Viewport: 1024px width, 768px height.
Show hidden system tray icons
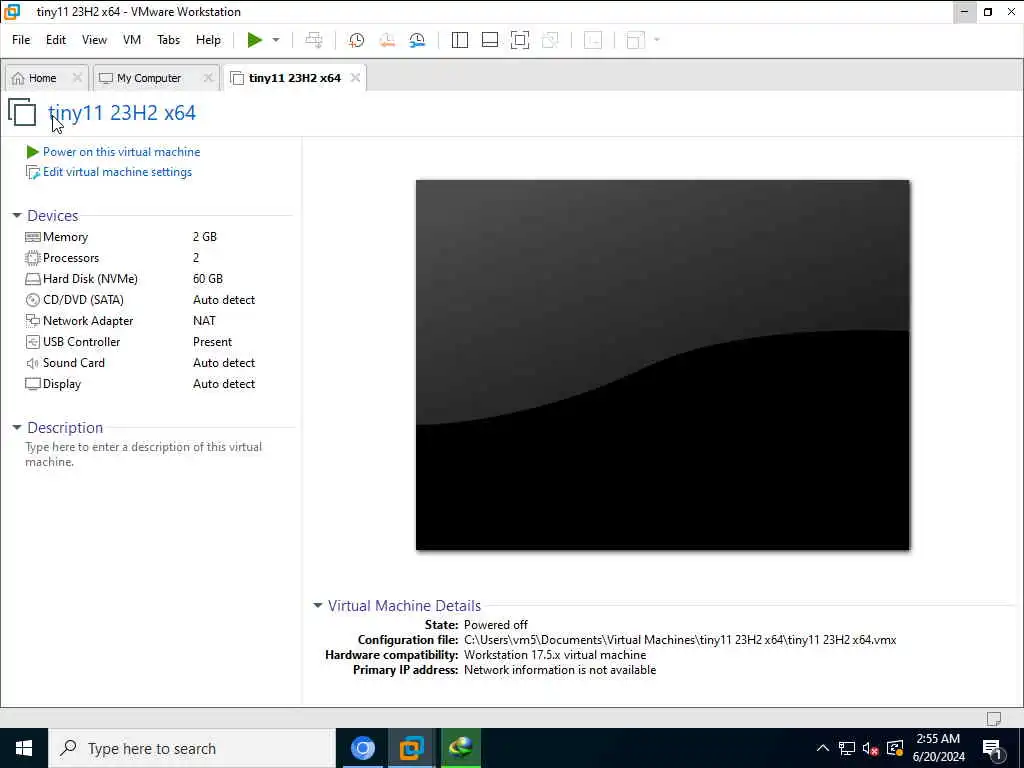(823, 748)
